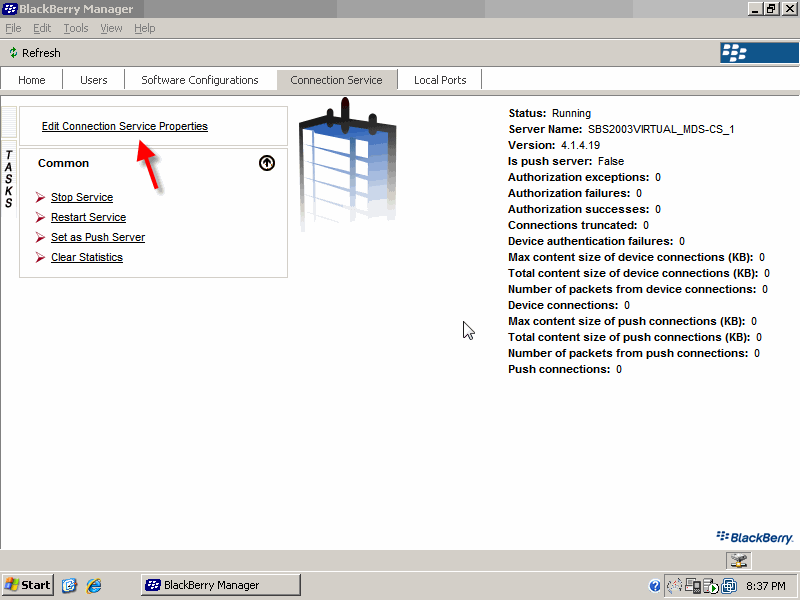Image resolution: width=800 pixels, height=600 pixels.
Task: Click the "Is push server: False" line
Action: pos(566,161)
